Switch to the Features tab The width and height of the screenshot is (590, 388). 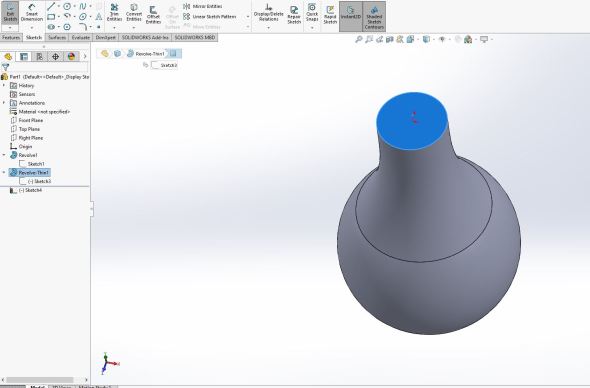point(11,38)
